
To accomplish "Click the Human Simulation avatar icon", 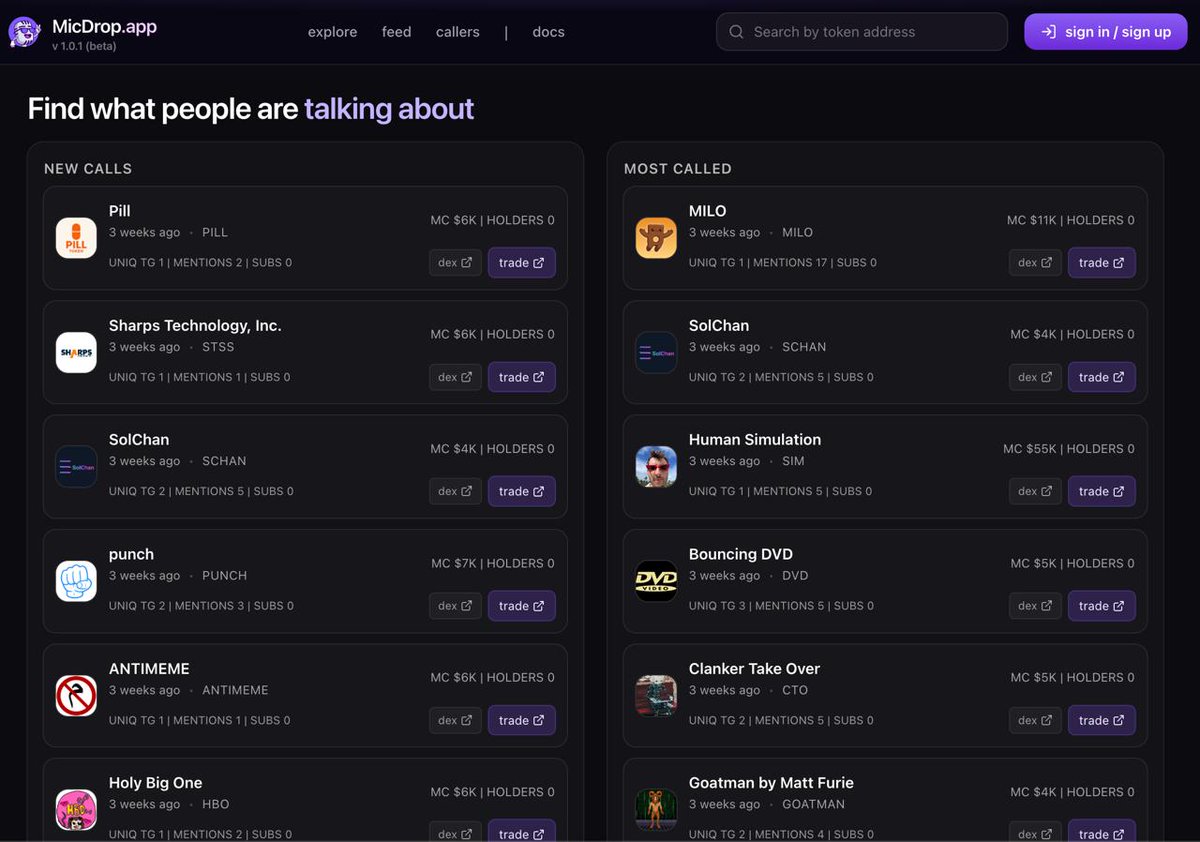I will 656,467.
